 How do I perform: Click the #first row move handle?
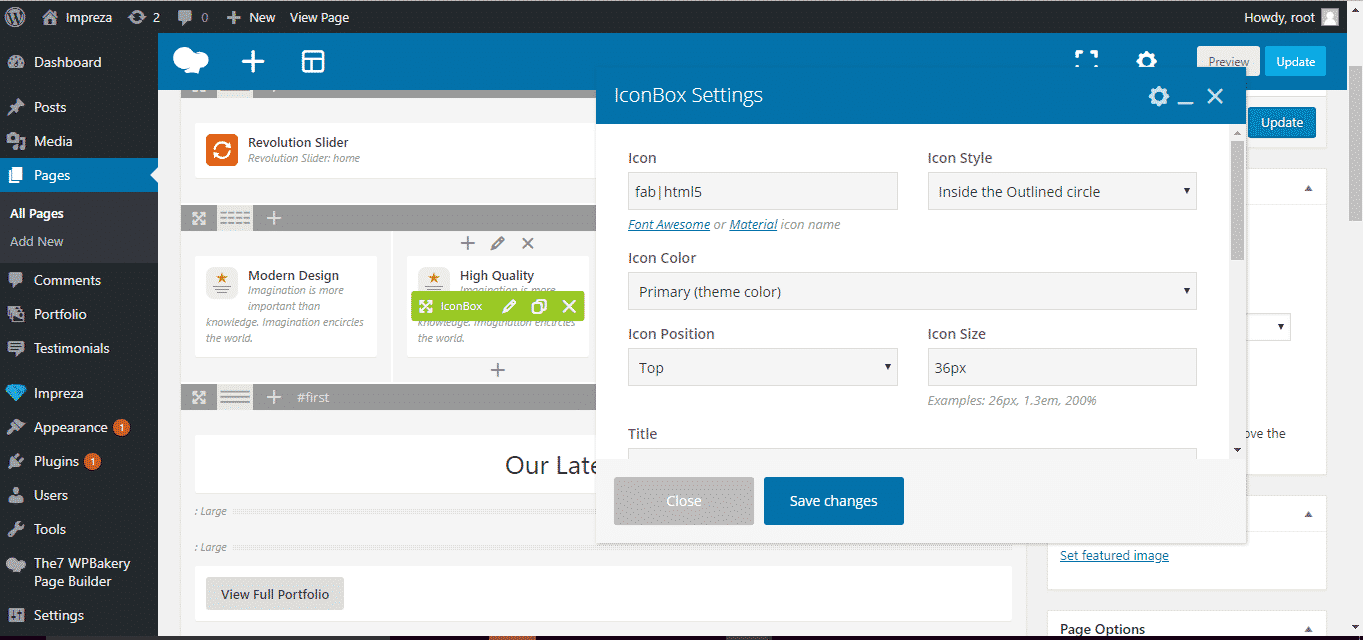pos(199,397)
